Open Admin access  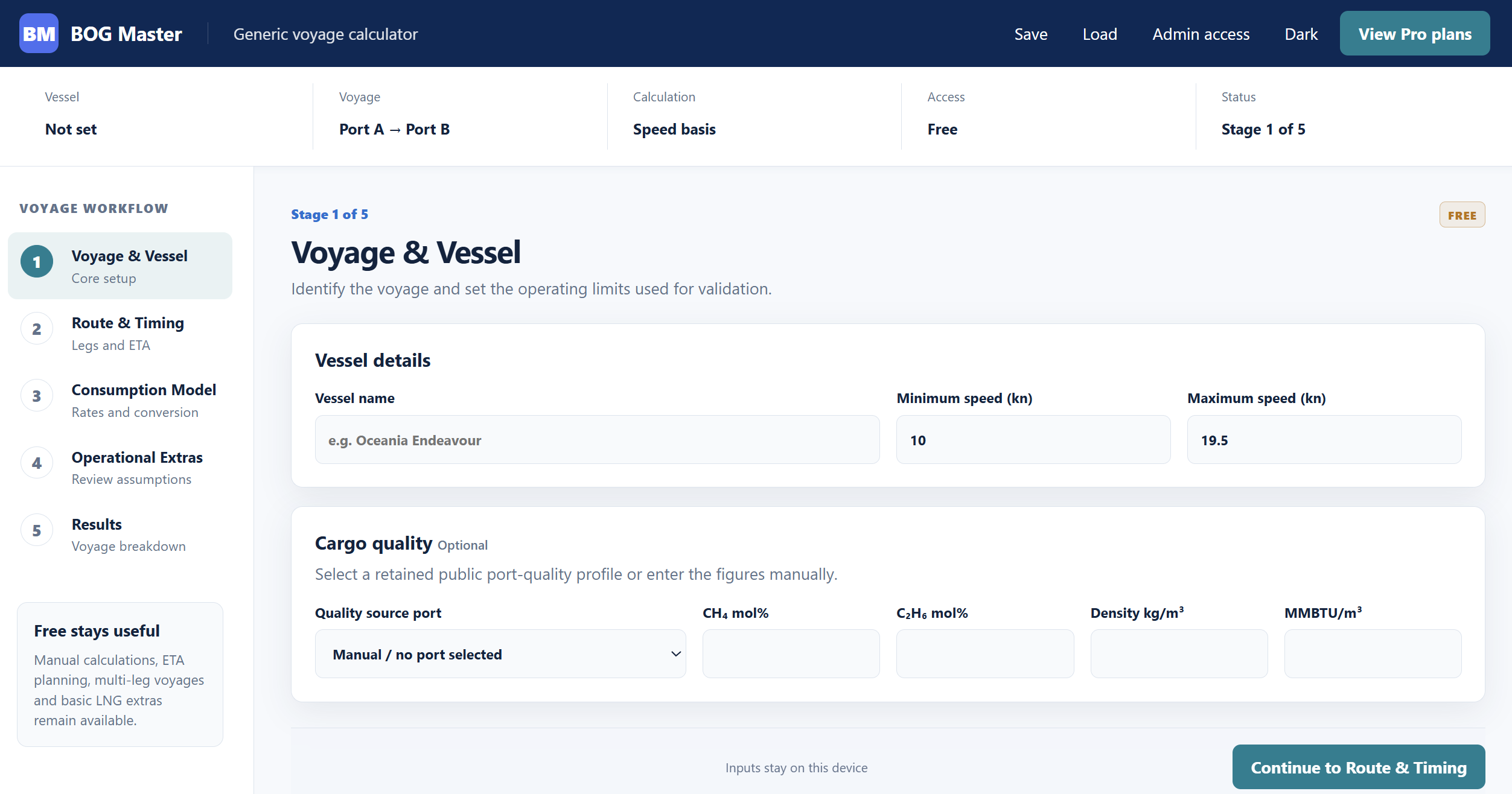point(1201,34)
